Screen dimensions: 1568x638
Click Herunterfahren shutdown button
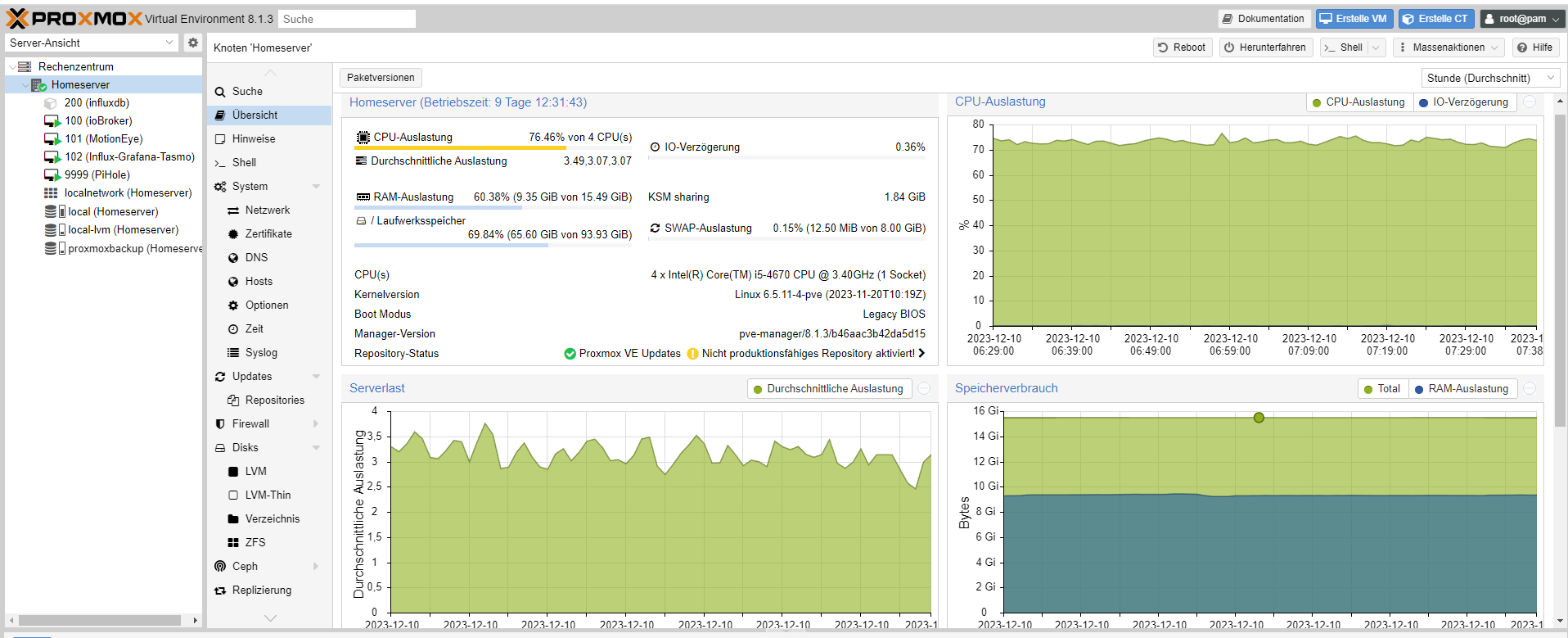point(1265,48)
